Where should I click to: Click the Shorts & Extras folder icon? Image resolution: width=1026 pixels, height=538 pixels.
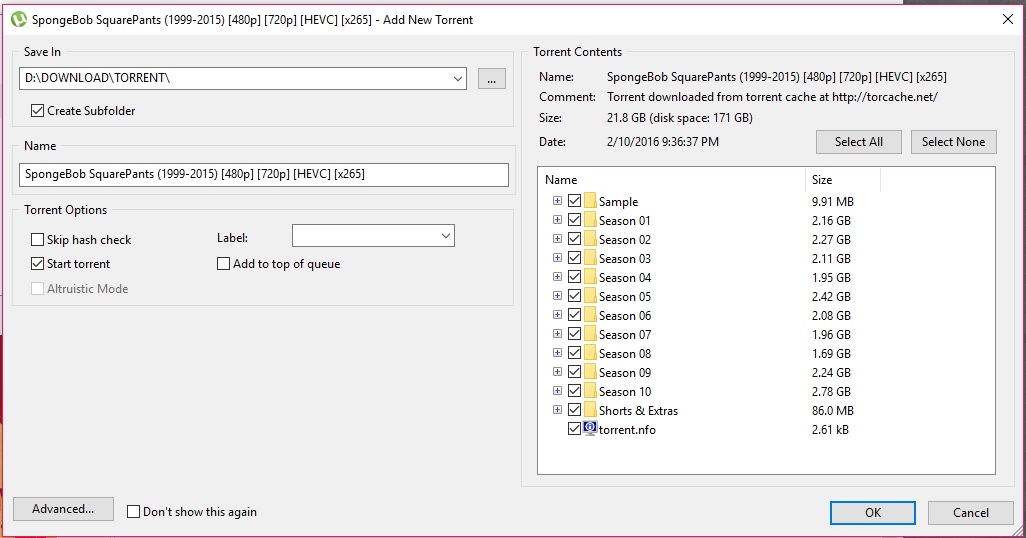coord(590,410)
